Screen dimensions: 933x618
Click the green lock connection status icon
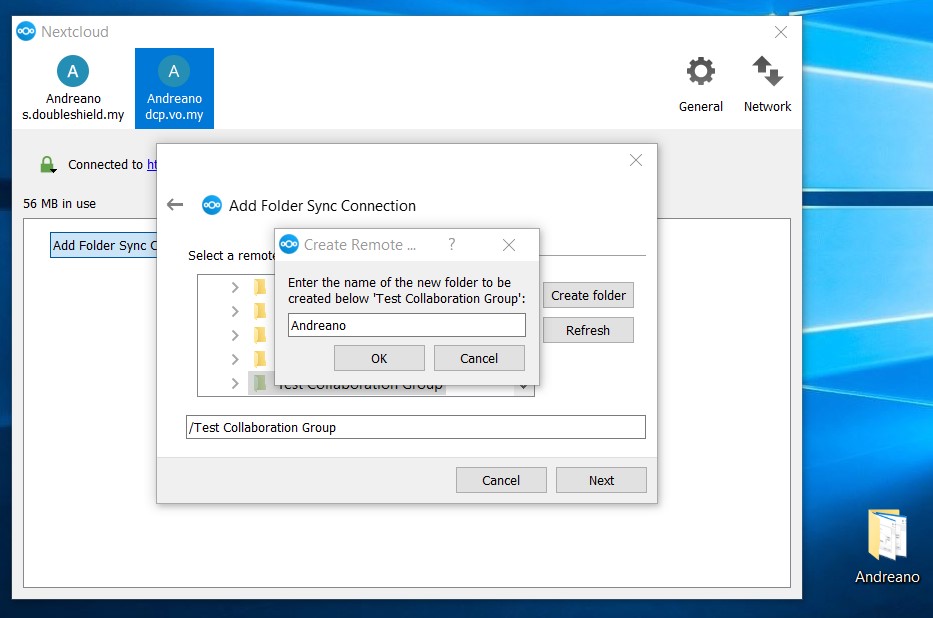[47, 165]
